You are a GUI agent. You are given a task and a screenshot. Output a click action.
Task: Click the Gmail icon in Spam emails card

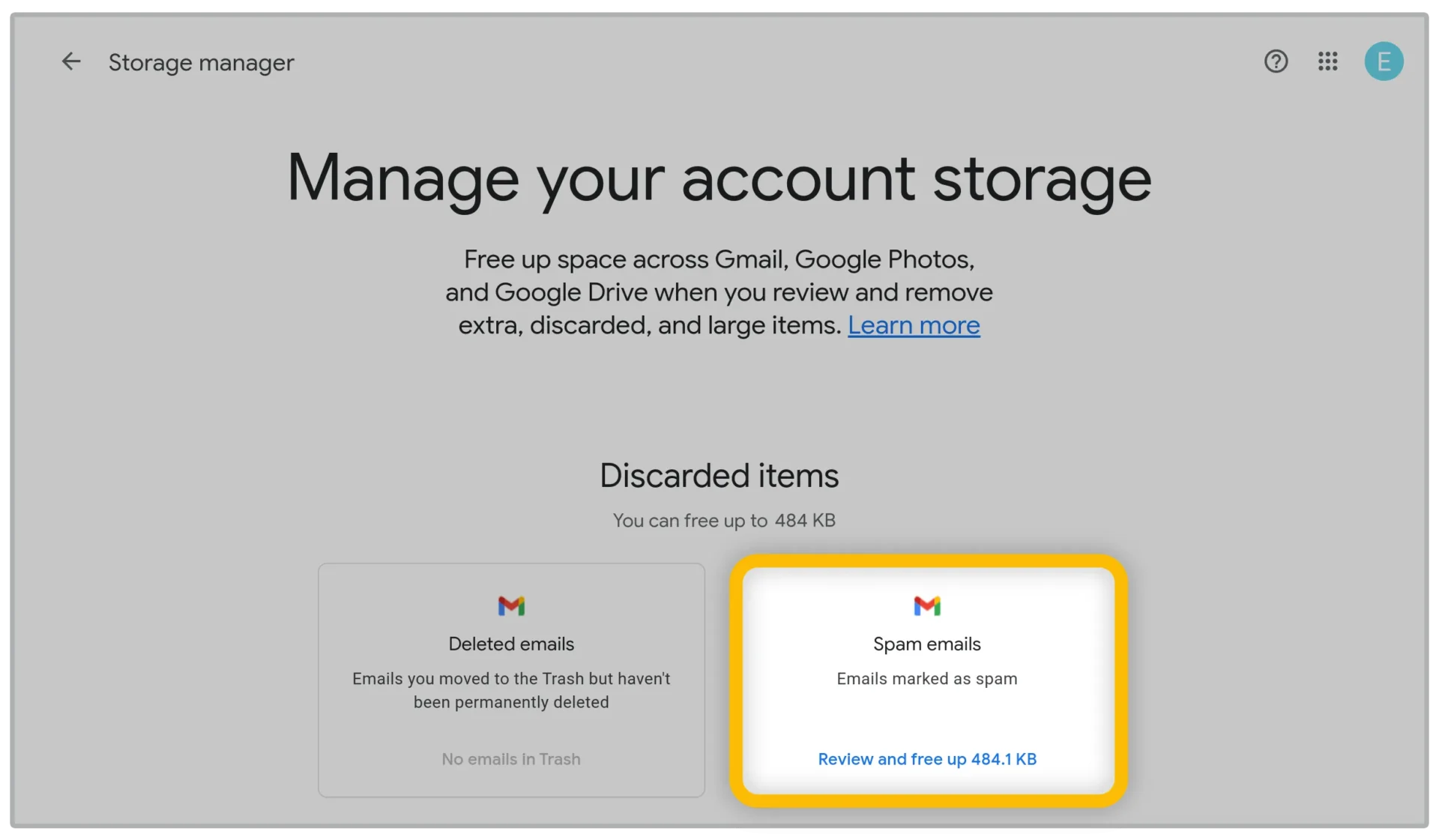[x=927, y=605]
